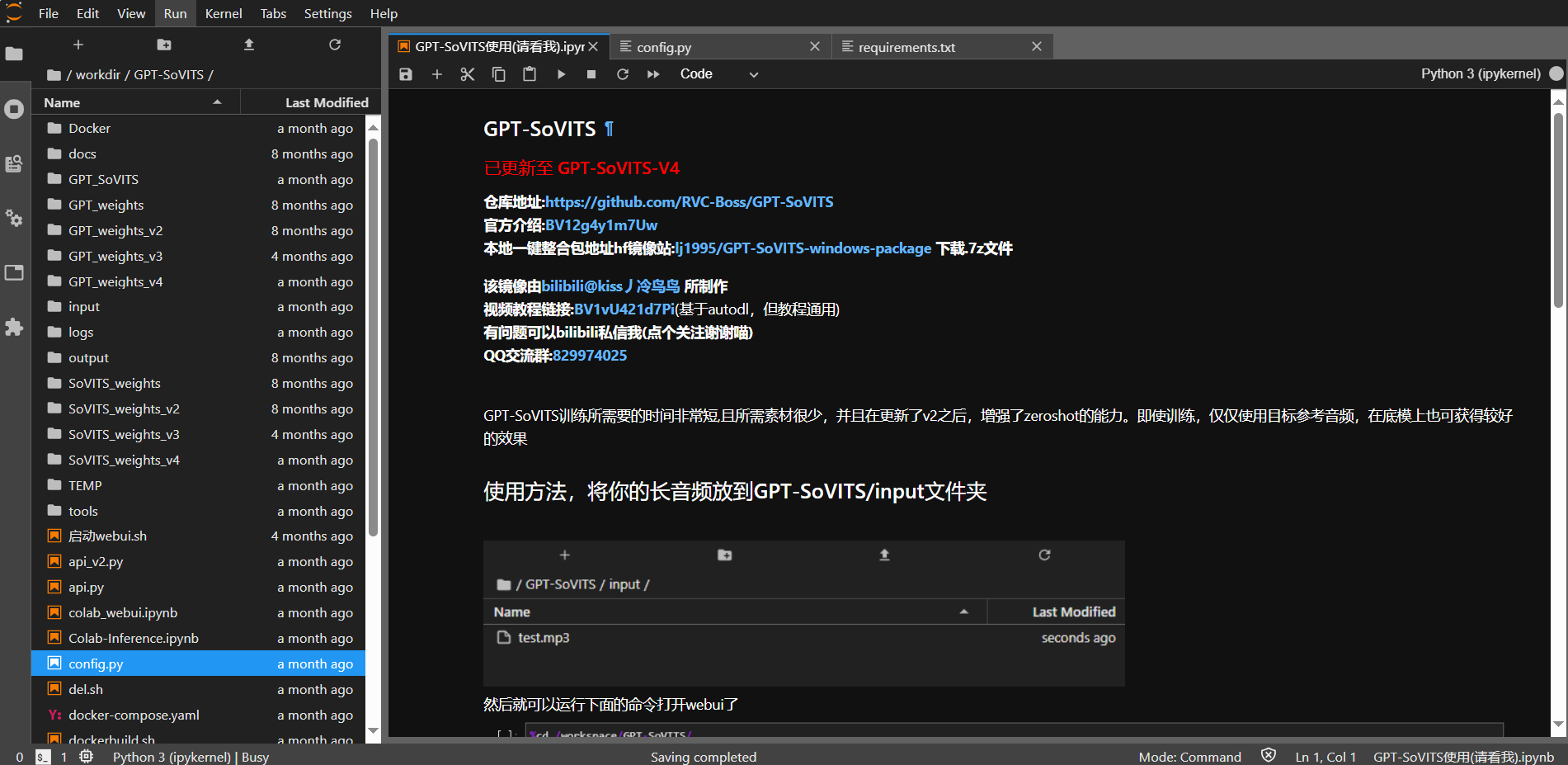The height and width of the screenshot is (765, 1568).
Task: Restart the kernel with circular arrow icon
Action: point(623,74)
